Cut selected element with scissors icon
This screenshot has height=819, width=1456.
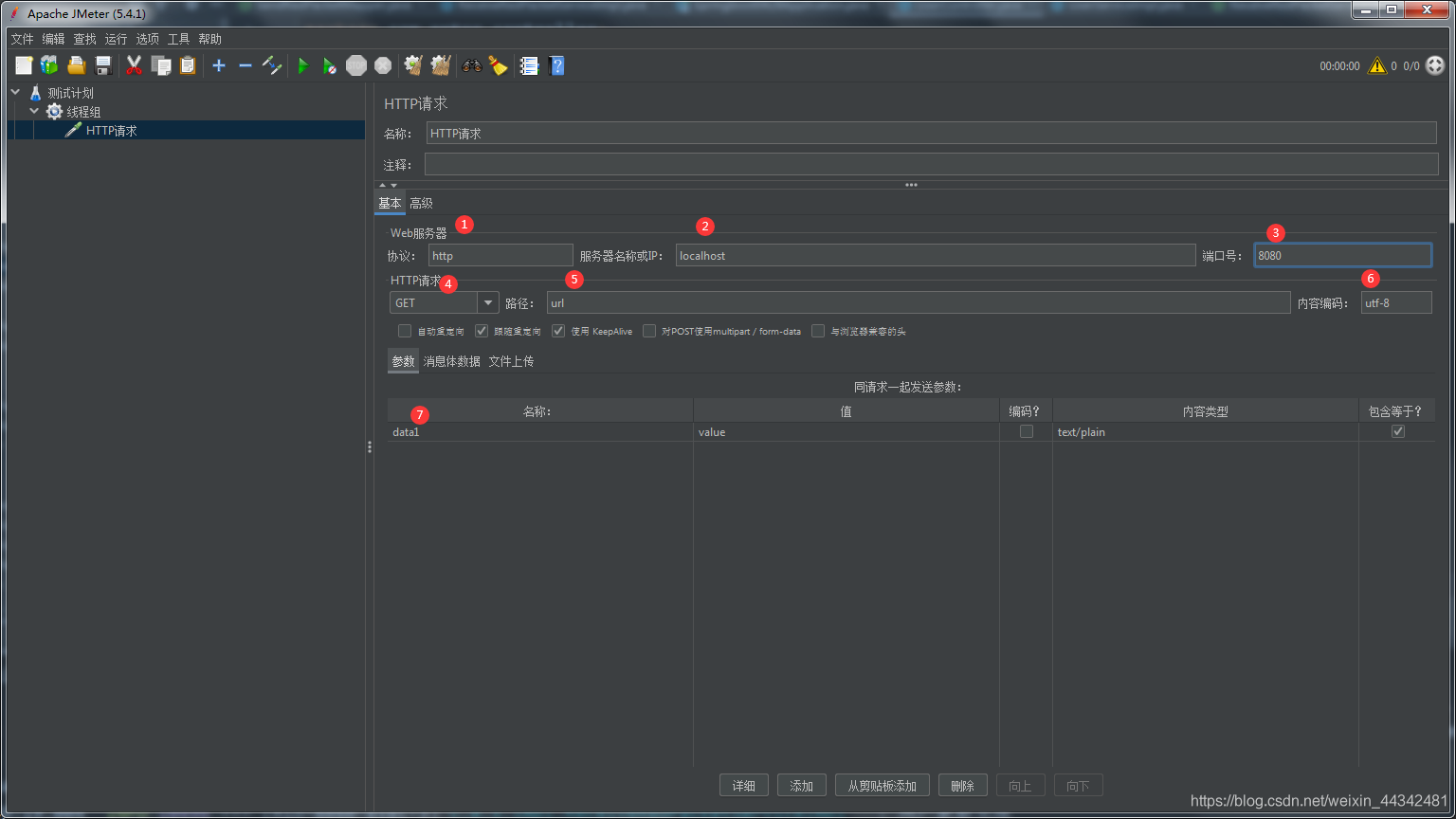click(x=134, y=65)
